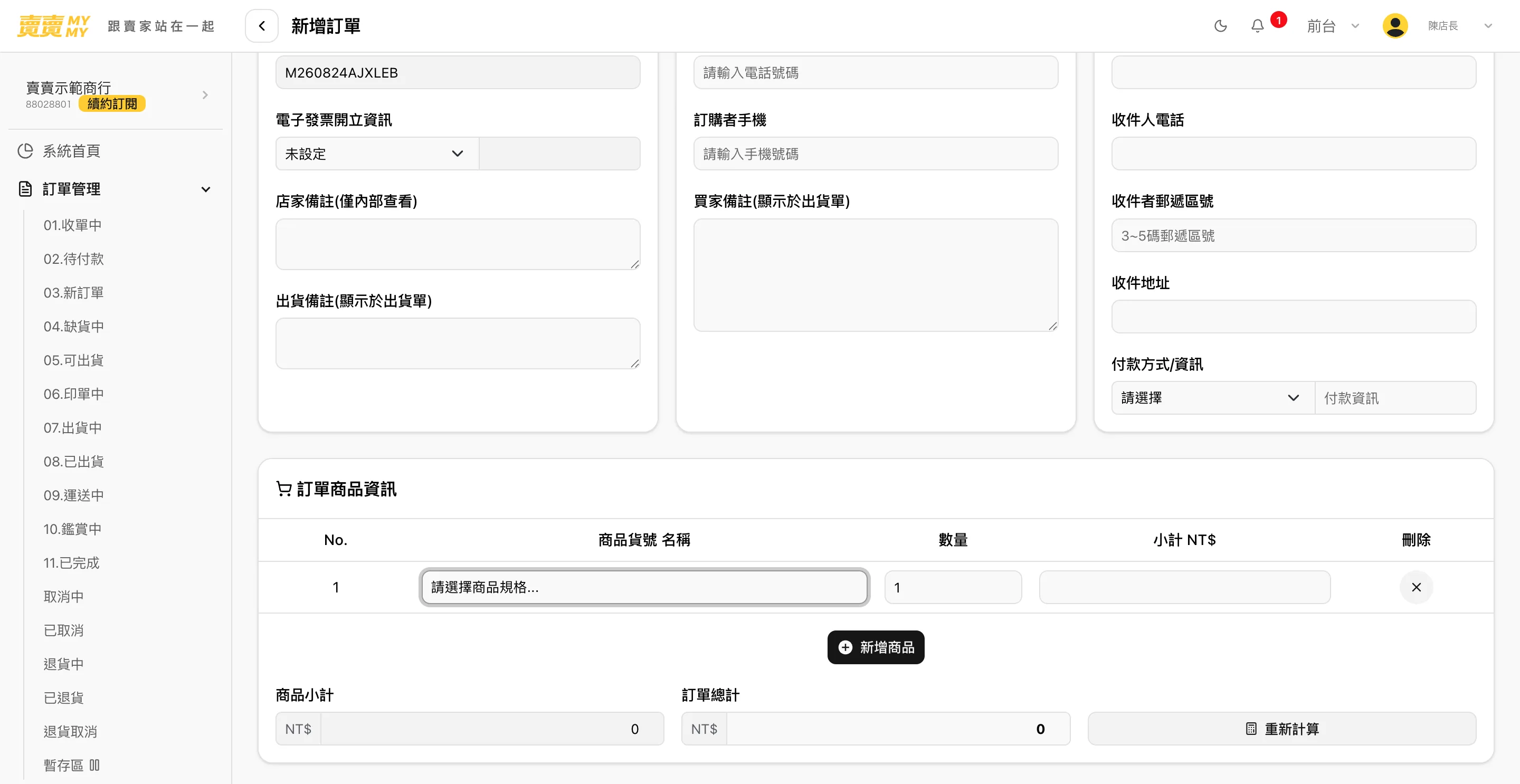Viewport: 1520px width, 784px height.
Task: Click 重新計算 button
Action: click(1281, 729)
